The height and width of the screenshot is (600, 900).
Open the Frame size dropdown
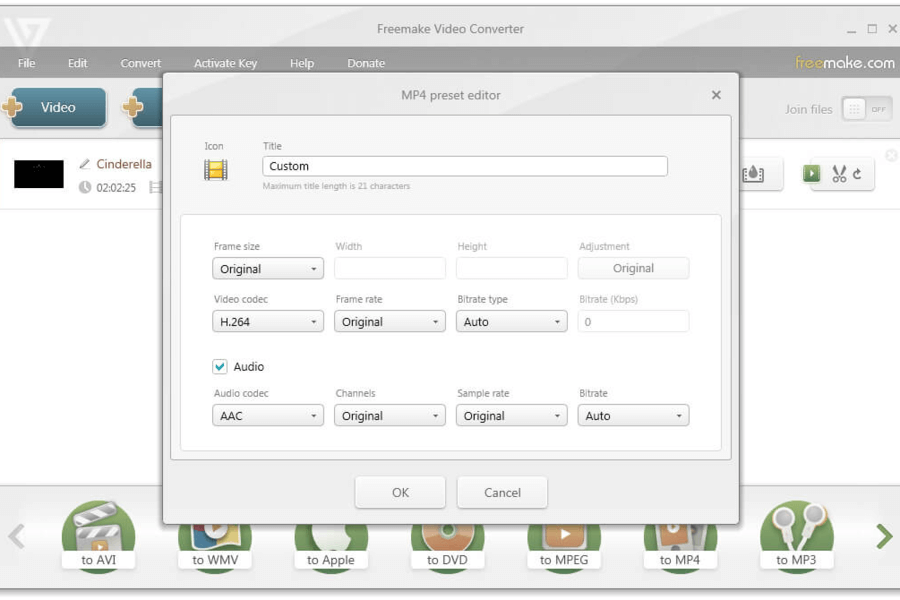(267, 269)
